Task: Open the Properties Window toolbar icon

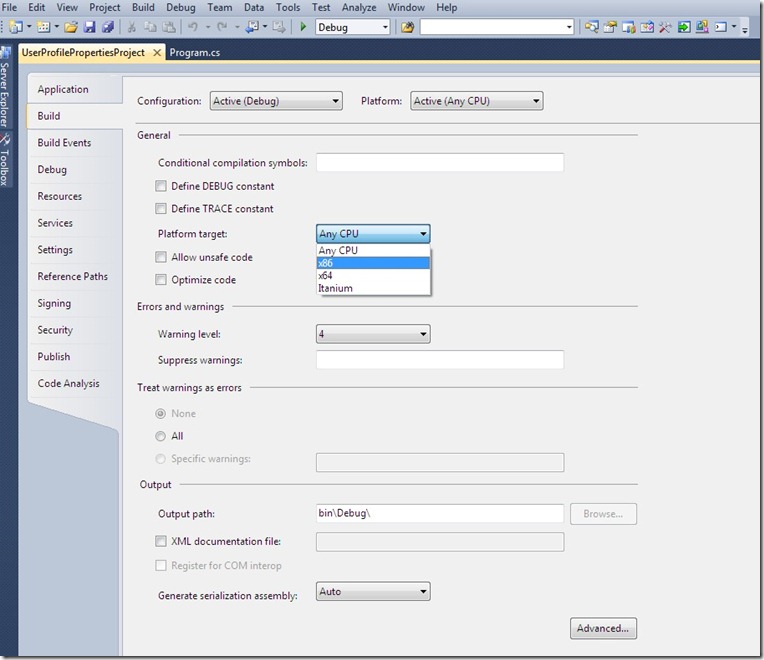Action: coord(610,27)
